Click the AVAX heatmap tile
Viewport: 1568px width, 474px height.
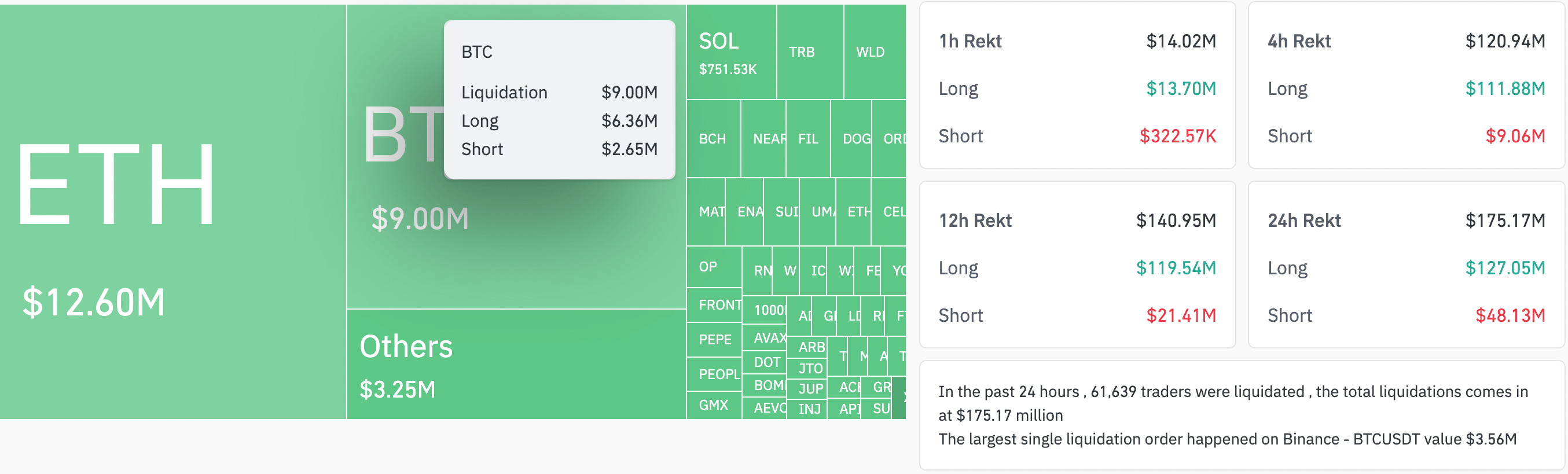coord(765,337)
